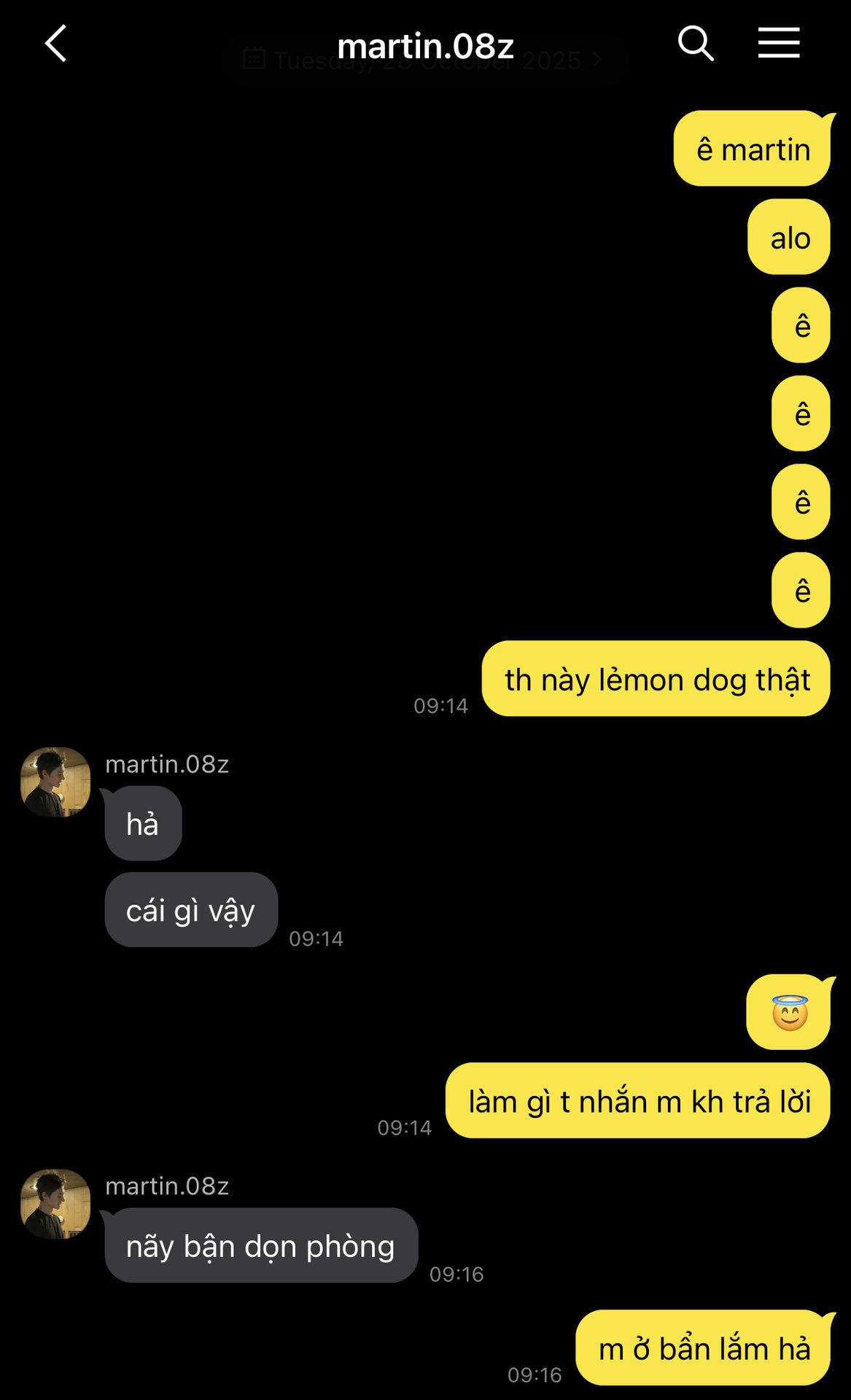This screenshot has width=851, height=1400.
Task: Tap martin.08z avatar beside "nãy bận dọn phòng"
Action: (55, 1204)
